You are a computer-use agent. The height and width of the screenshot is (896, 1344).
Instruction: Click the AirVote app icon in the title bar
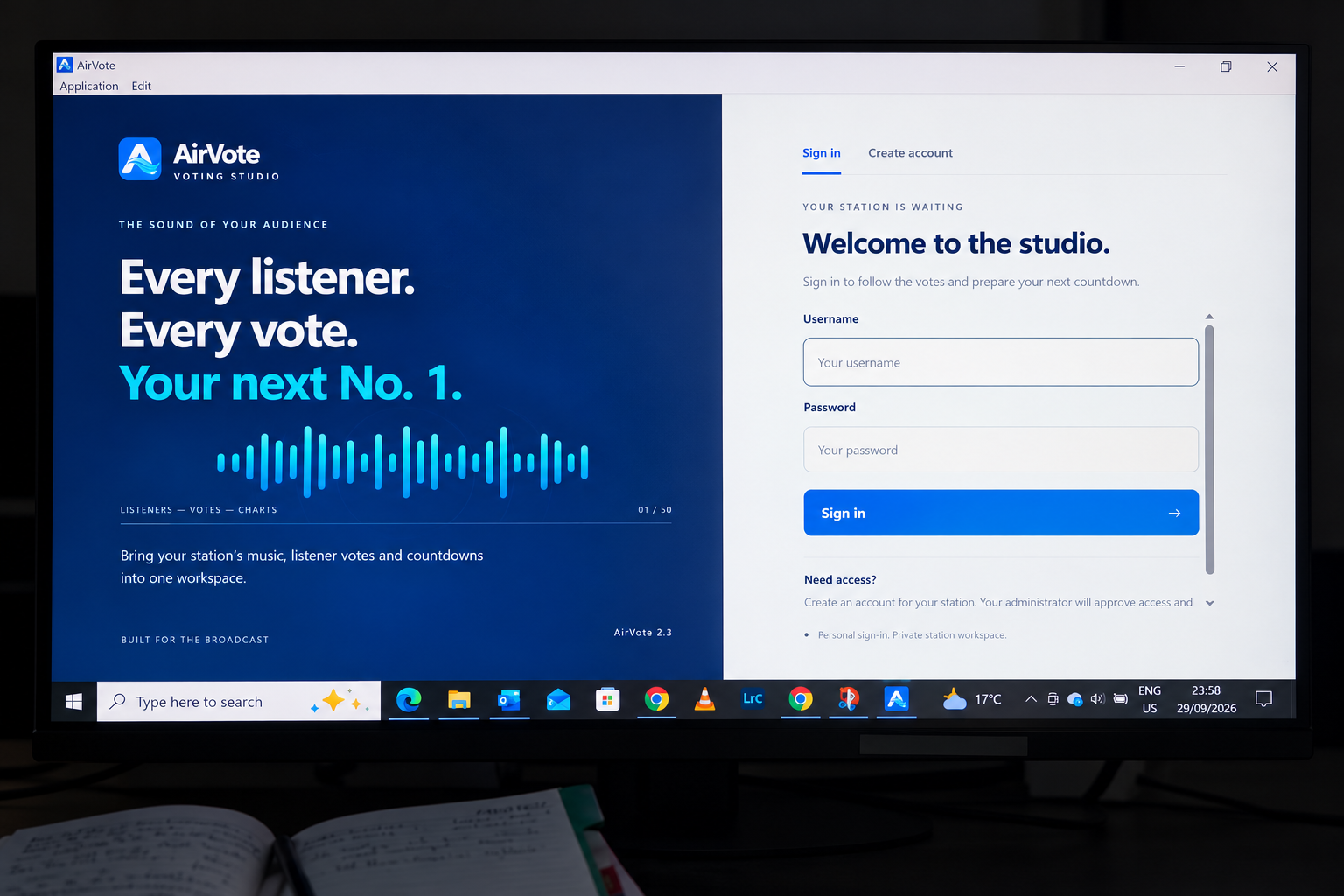(64, 65)
